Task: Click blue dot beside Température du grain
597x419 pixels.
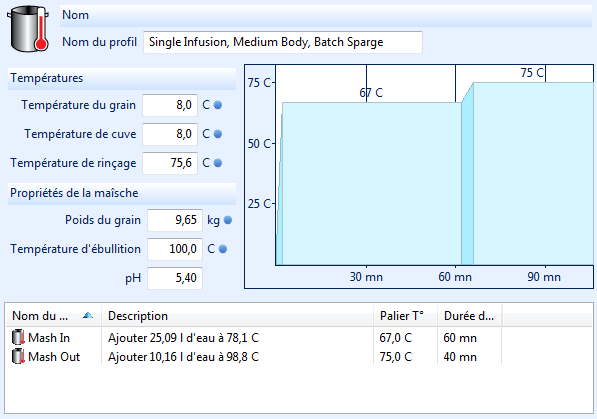Action: (218, 105)
